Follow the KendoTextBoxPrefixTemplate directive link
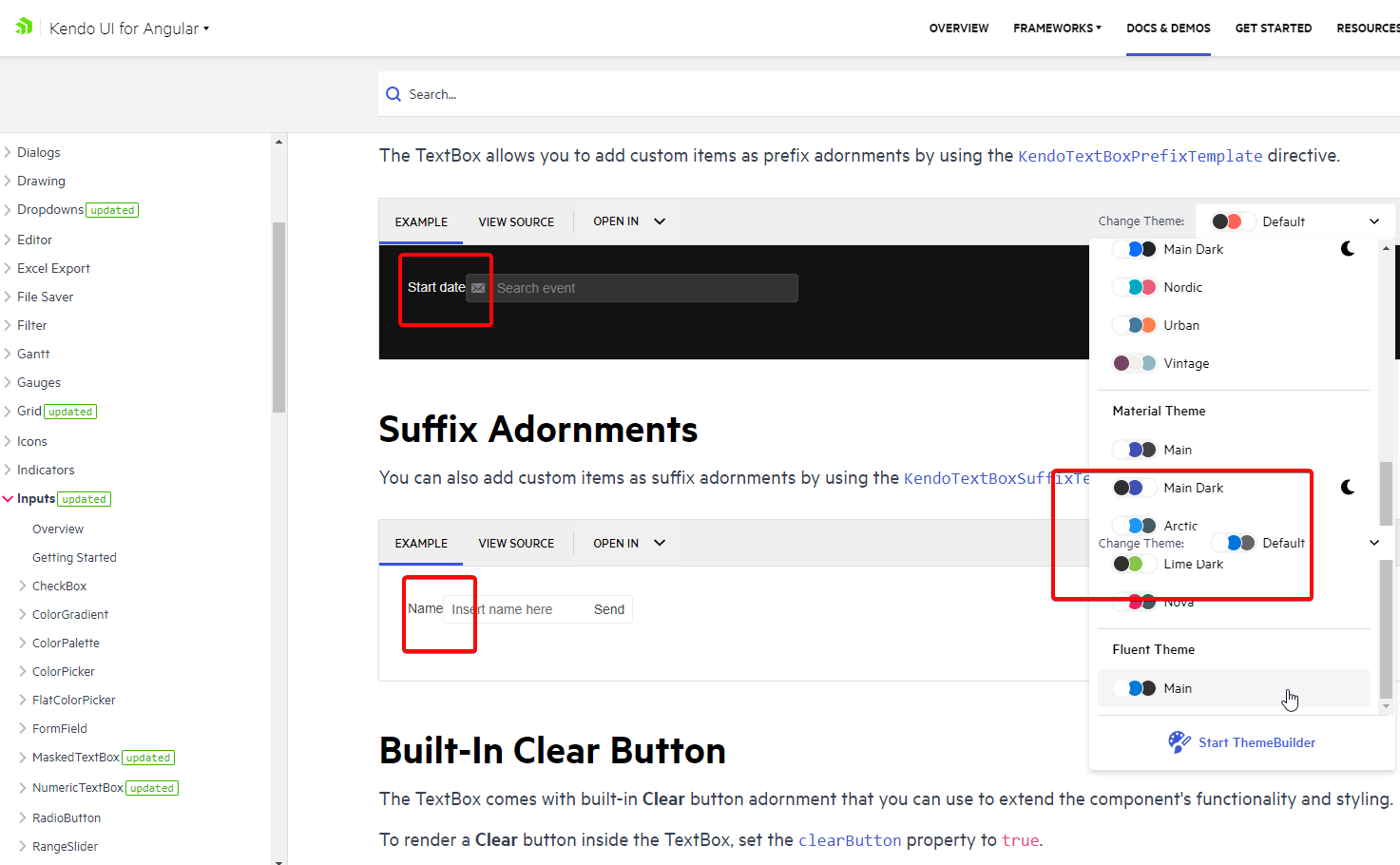1400x865 pixels. coord(1141,156)
